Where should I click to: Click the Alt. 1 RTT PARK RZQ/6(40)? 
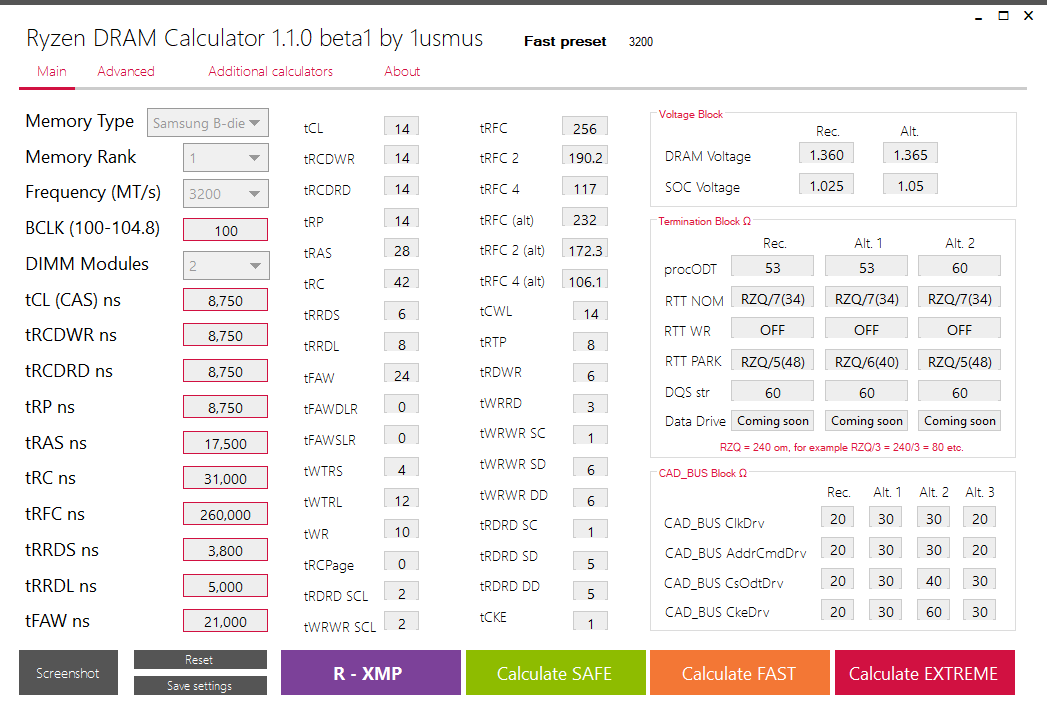point(867,361)
